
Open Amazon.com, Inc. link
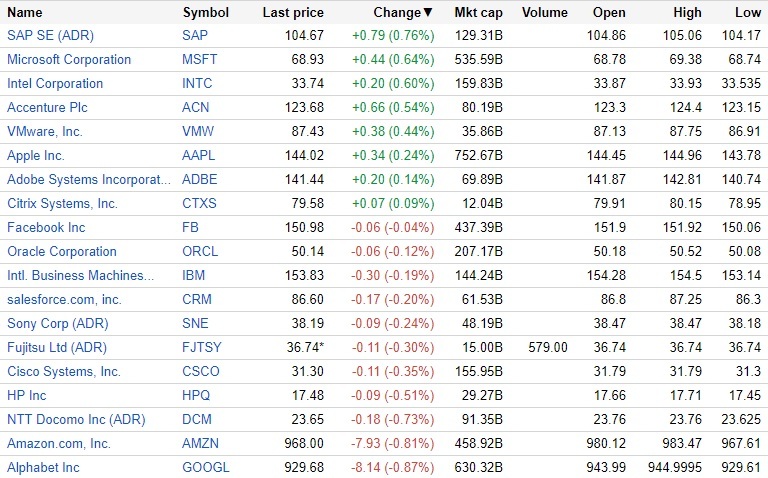(x=59, y=443)
